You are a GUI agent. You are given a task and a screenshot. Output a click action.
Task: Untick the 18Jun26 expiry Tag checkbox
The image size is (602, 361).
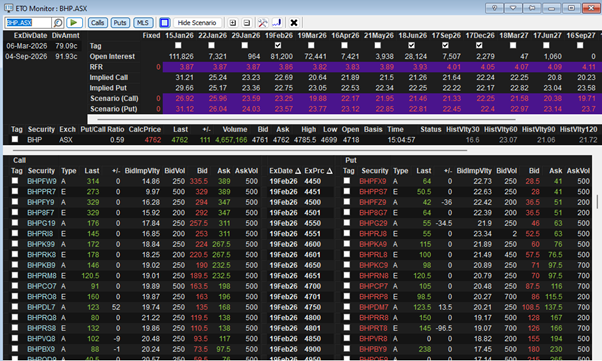coord(412,45)
